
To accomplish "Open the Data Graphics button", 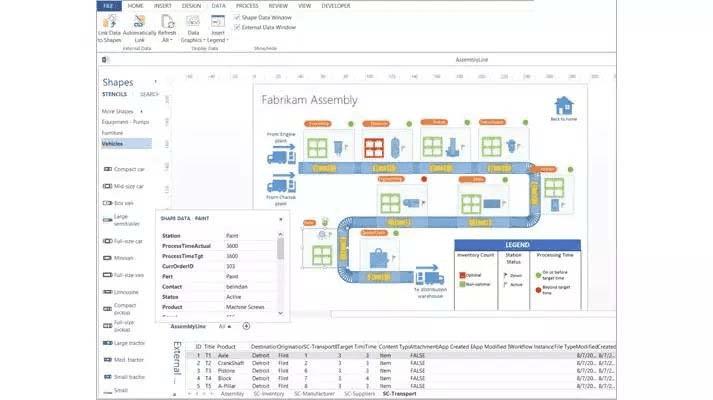I will [193, 29].
